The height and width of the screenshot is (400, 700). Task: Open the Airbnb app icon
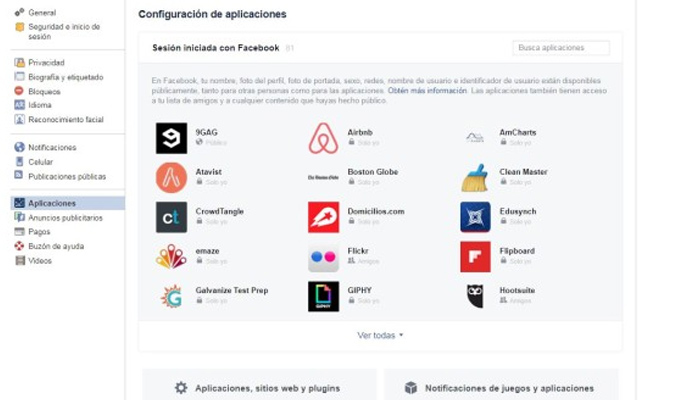tap(323, 138)
